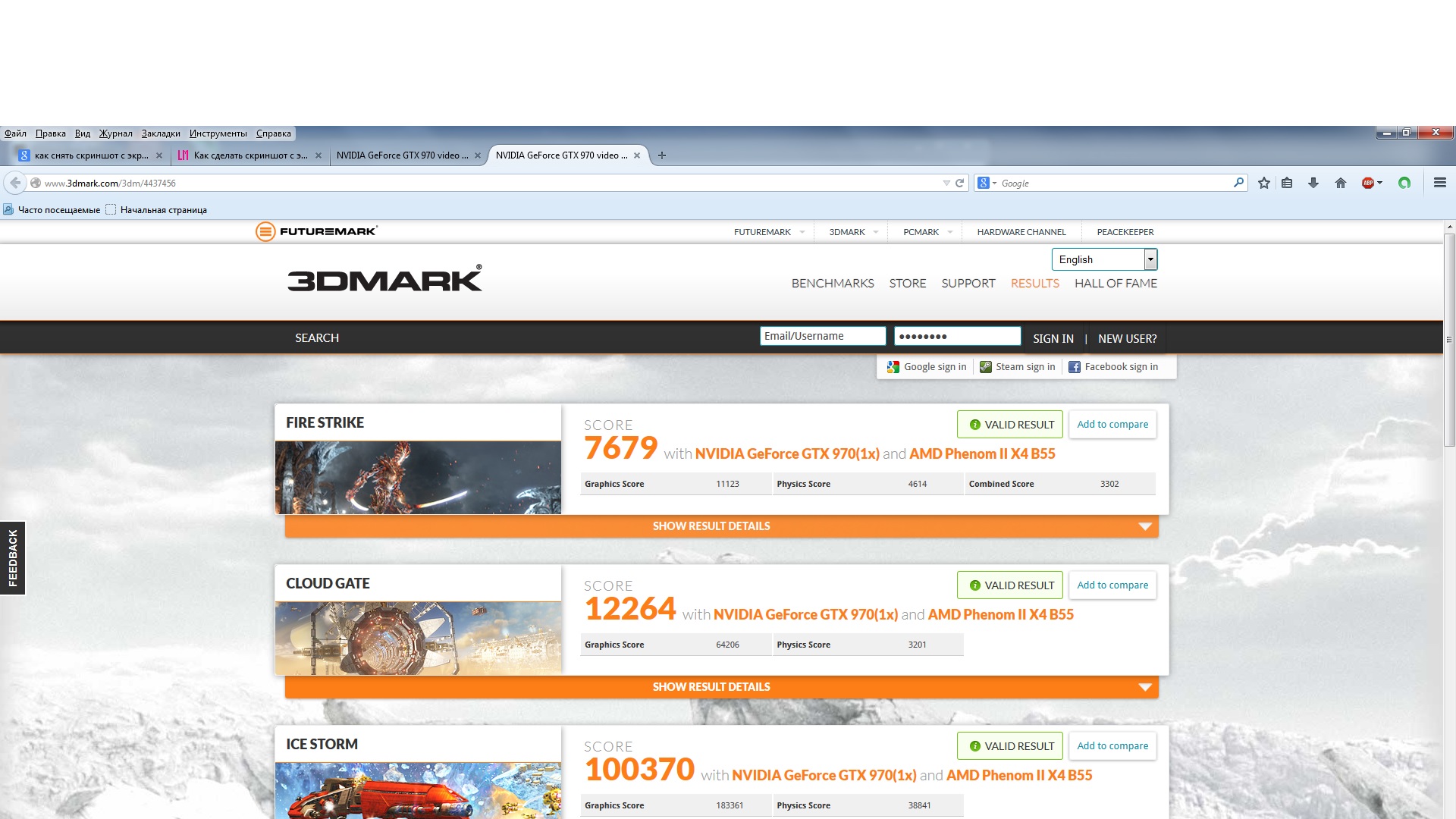Click the page vertical scrollbar

pyautogui.click(x=1449, y=339)
